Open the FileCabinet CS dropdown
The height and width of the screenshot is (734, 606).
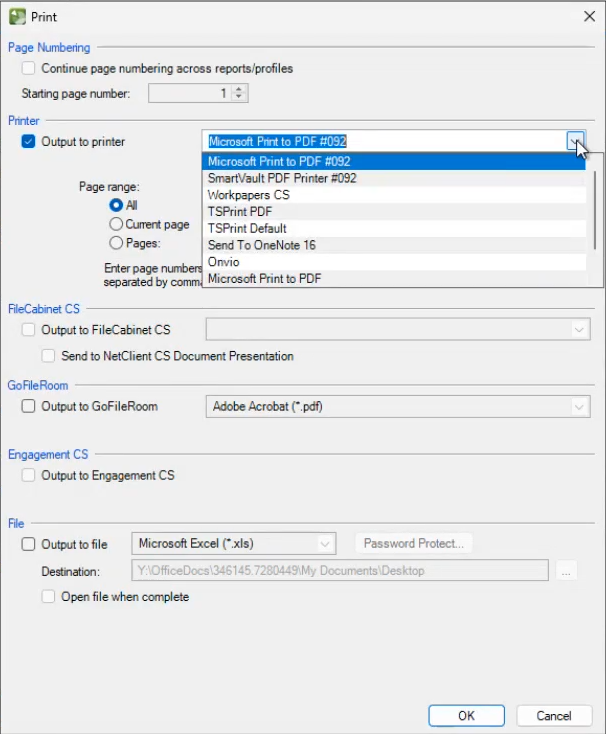click(579, 330)
